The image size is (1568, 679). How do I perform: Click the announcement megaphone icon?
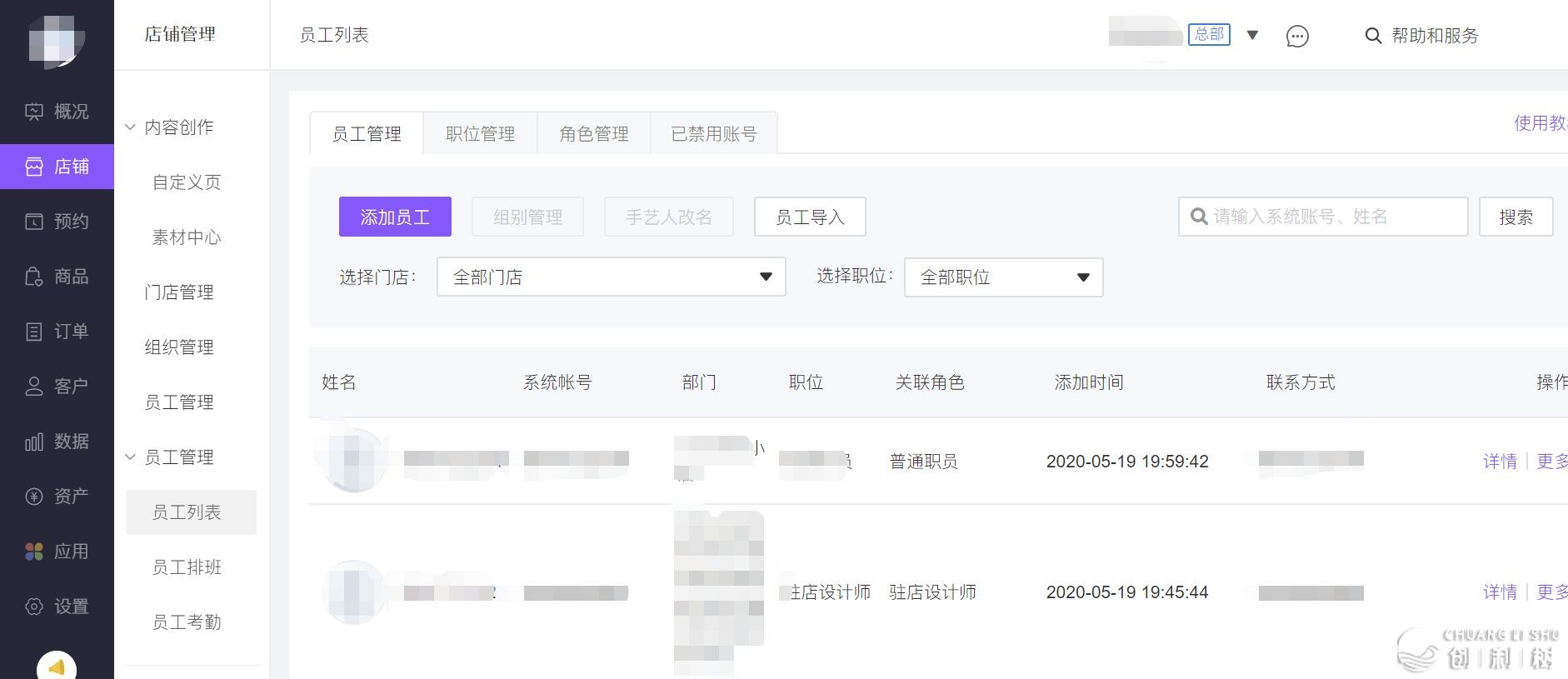coord(57,667)
